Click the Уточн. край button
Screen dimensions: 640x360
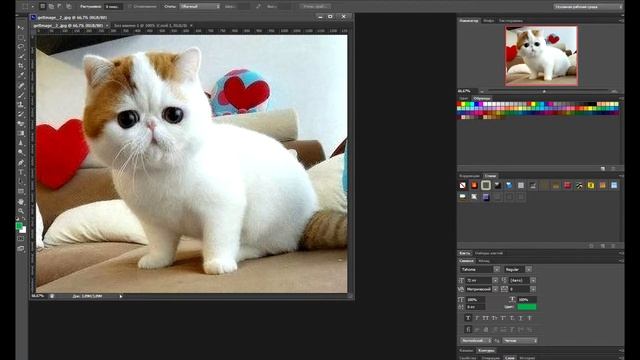pyautogui.click(x=315, y=7)
